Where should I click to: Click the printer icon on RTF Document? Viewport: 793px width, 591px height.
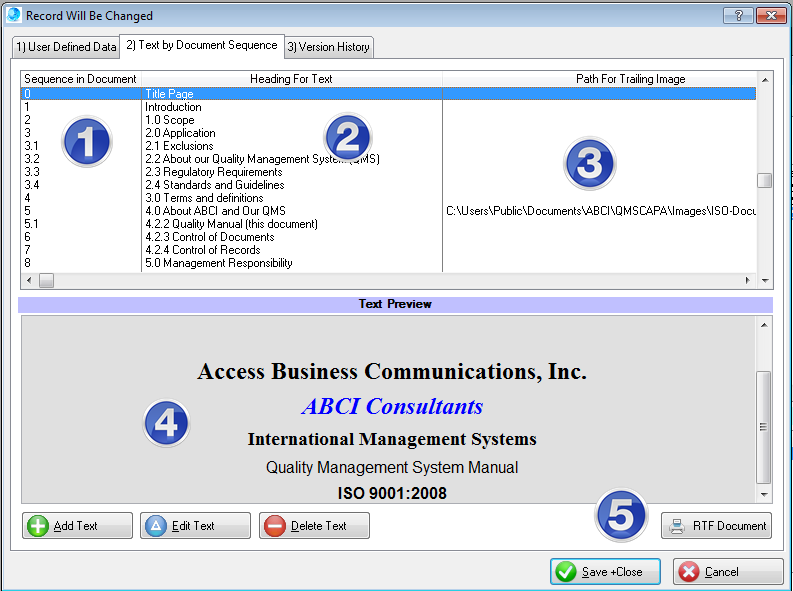(x=677, y=526)
